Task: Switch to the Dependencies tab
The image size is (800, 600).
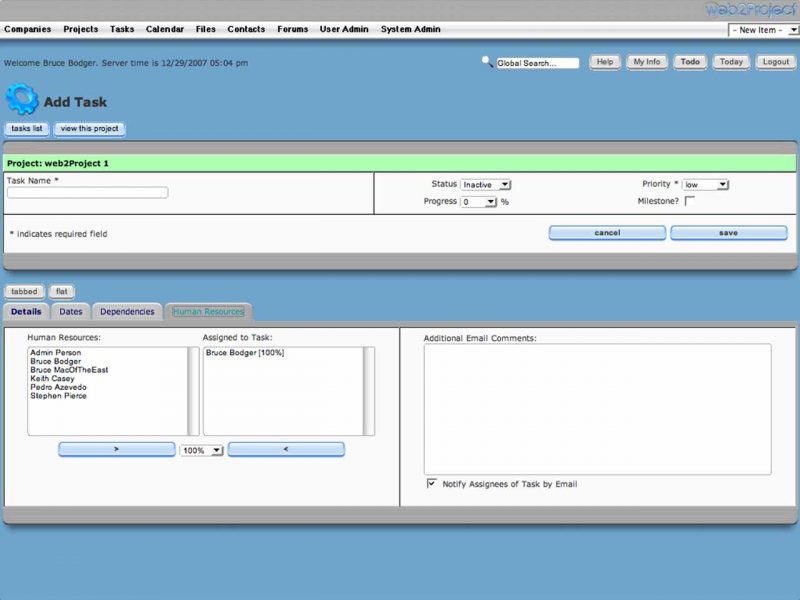Action: pos(127,311)
